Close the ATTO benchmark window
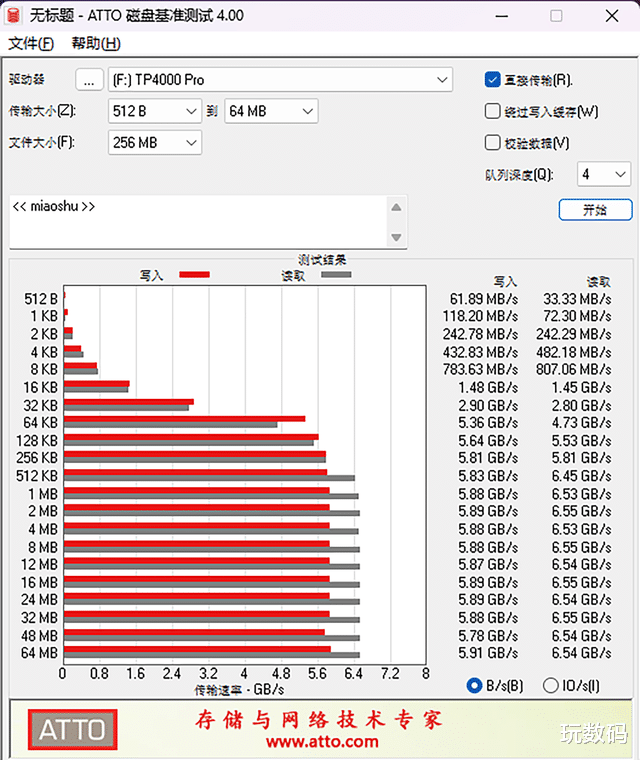 click(x=612, y=16)
